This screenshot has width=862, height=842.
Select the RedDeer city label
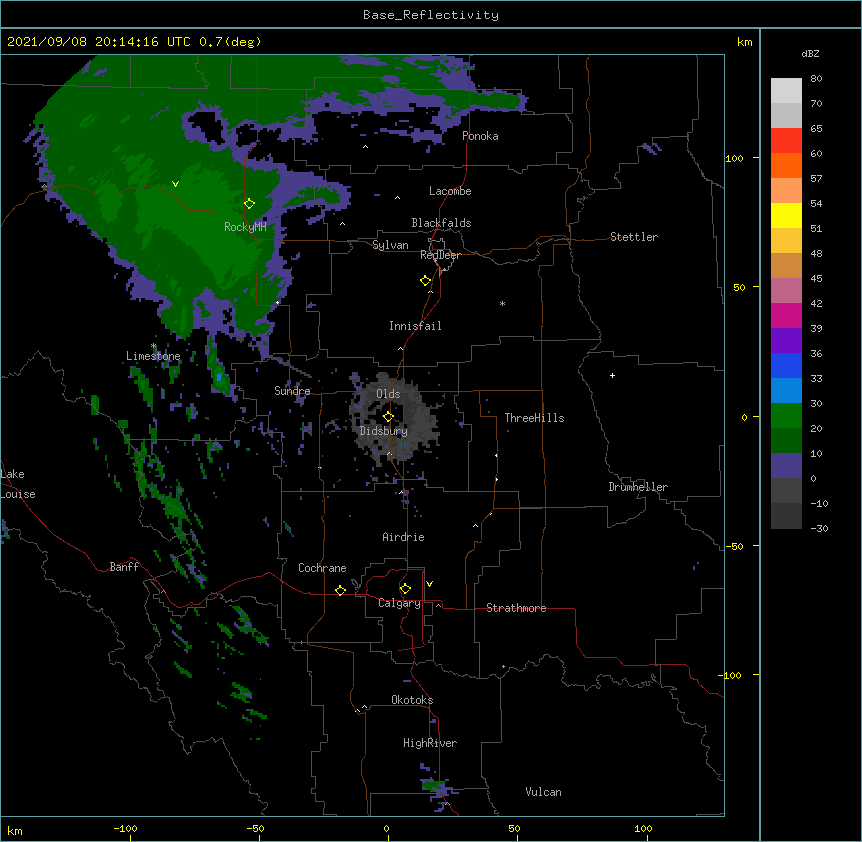[440, 255]
